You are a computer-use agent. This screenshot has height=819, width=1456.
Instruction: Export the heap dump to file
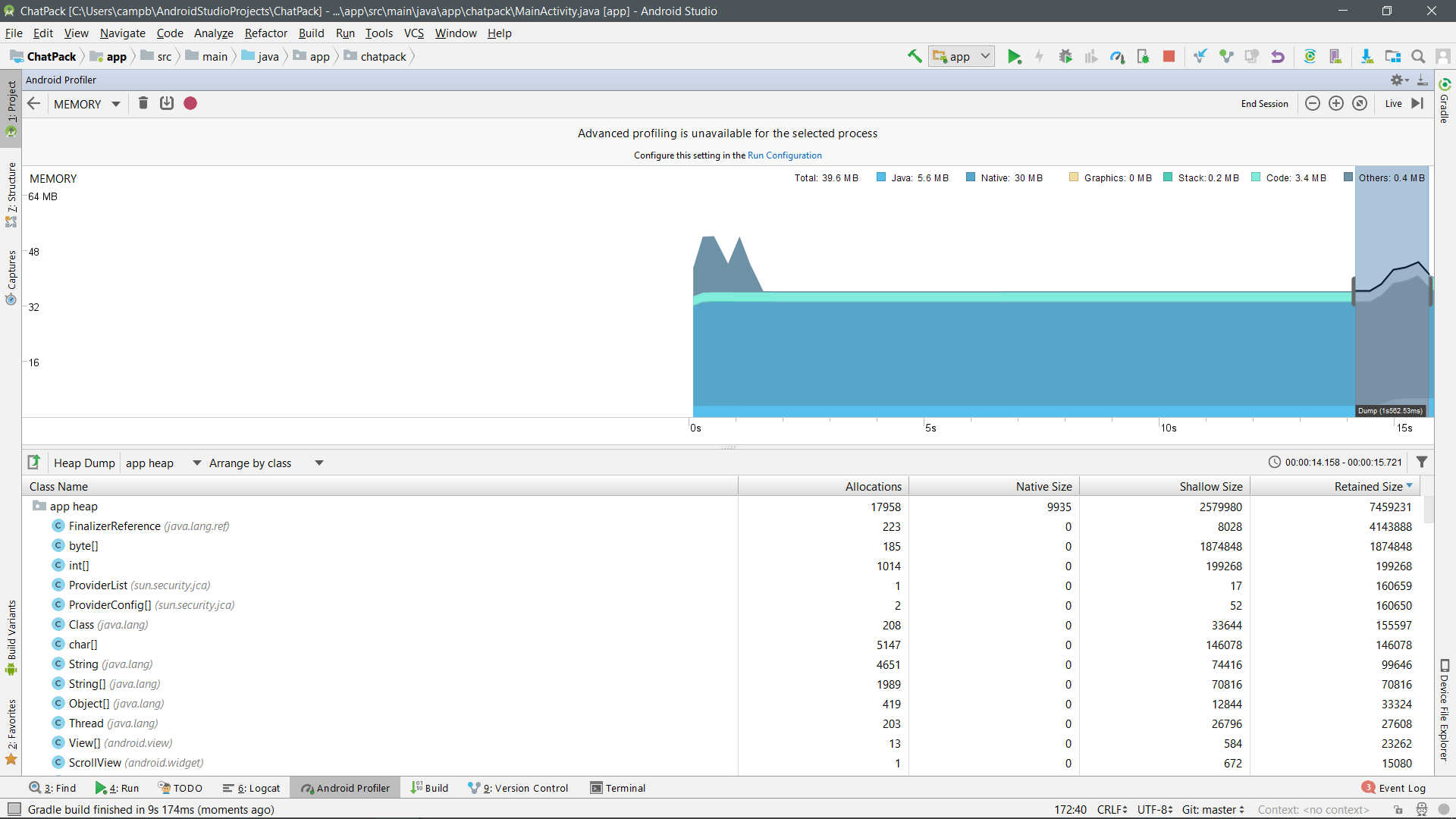point(34,462)
